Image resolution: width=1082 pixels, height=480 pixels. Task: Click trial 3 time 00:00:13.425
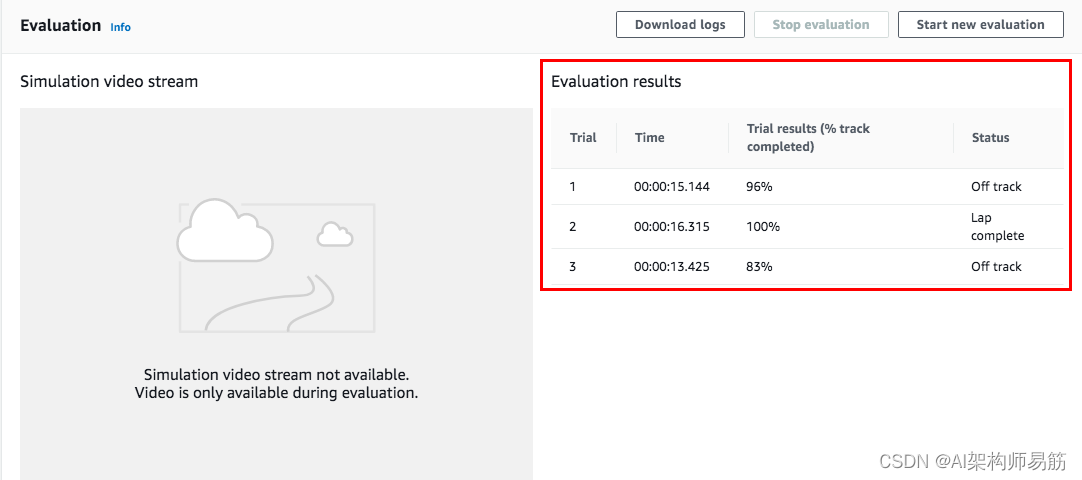pos(671,267)
